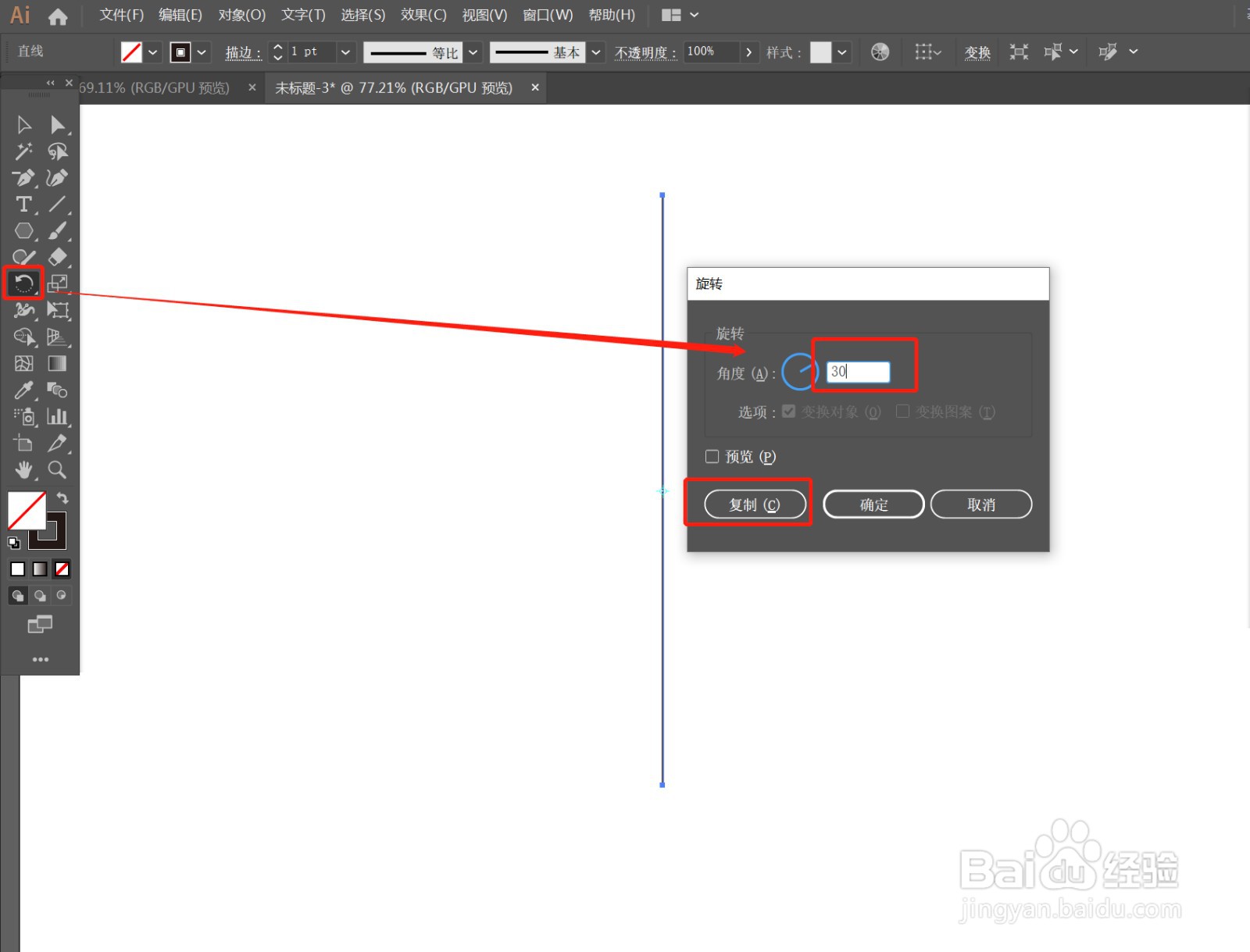Click the isolate object transform icon

point(1019,52)
